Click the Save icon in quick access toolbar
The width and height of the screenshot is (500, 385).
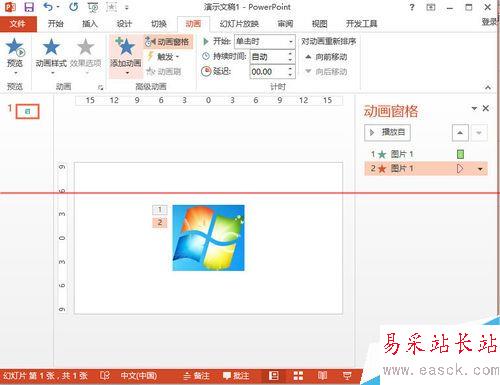tap(29, 7)
